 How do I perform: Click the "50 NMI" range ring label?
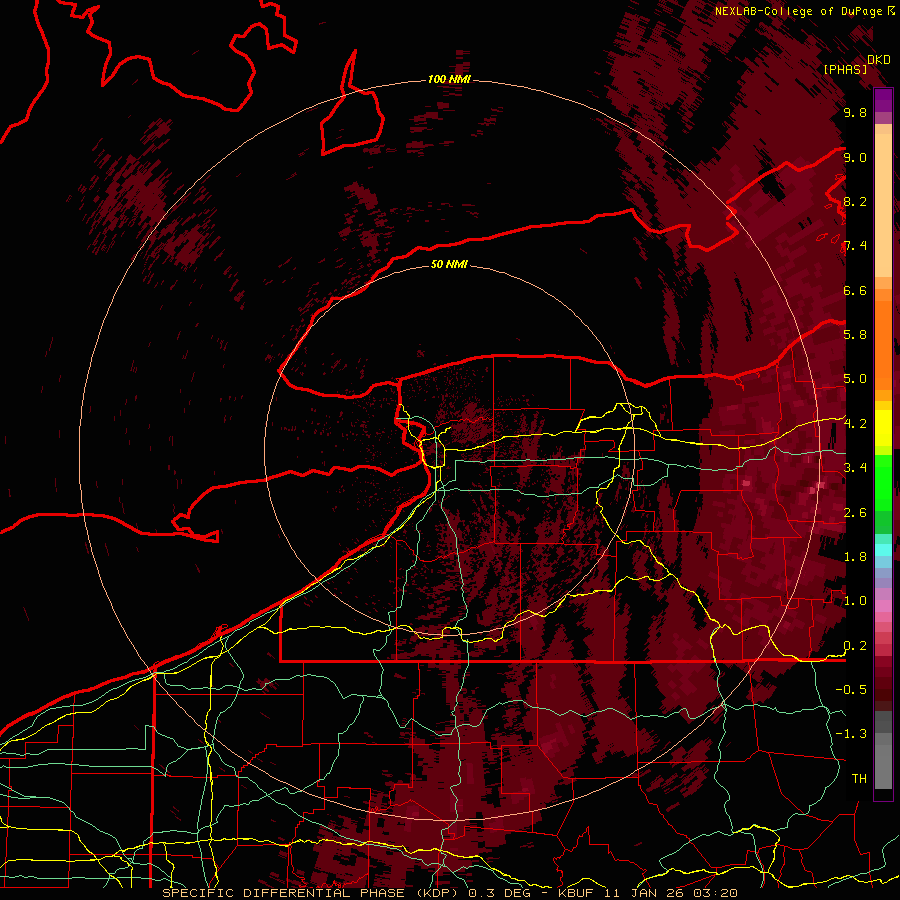449,264
